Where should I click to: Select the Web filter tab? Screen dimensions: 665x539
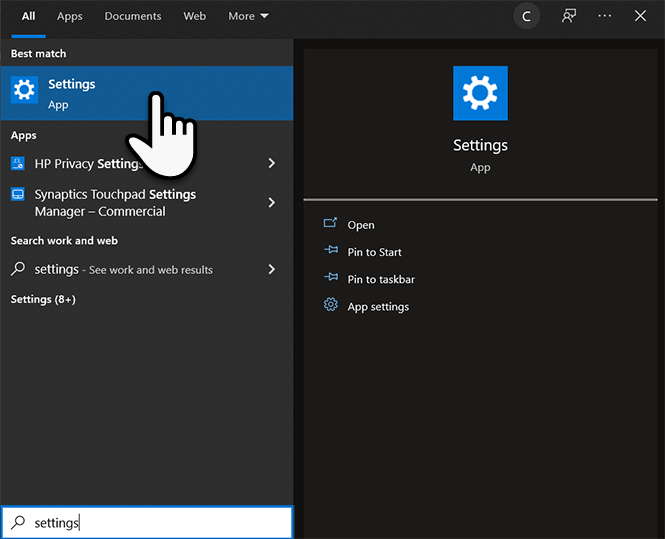tap(194, 16)
